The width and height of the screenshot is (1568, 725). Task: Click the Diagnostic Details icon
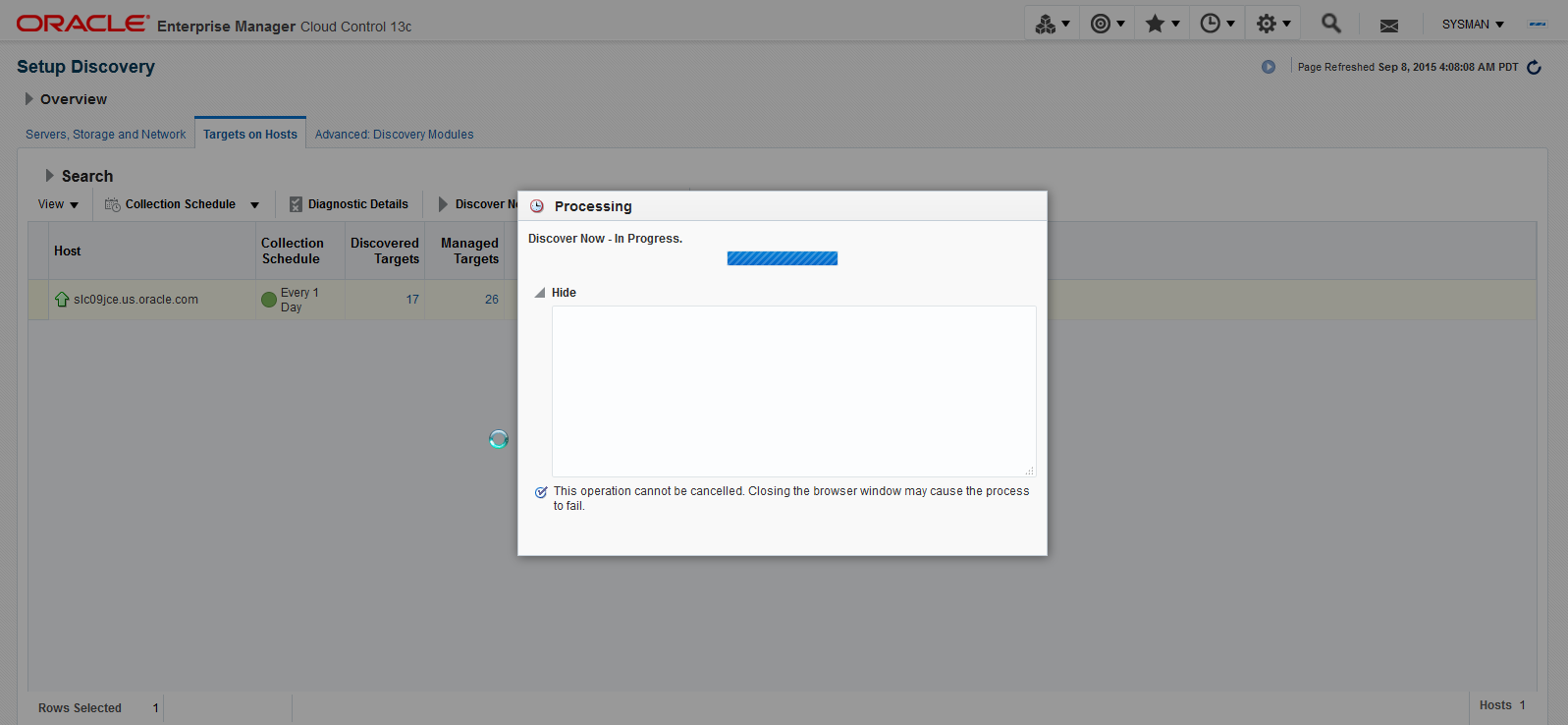click(x=296, y=204)
